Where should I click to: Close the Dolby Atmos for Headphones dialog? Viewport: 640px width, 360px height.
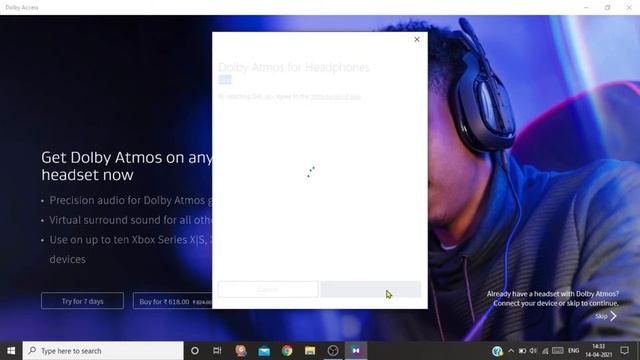coord(417,40)
